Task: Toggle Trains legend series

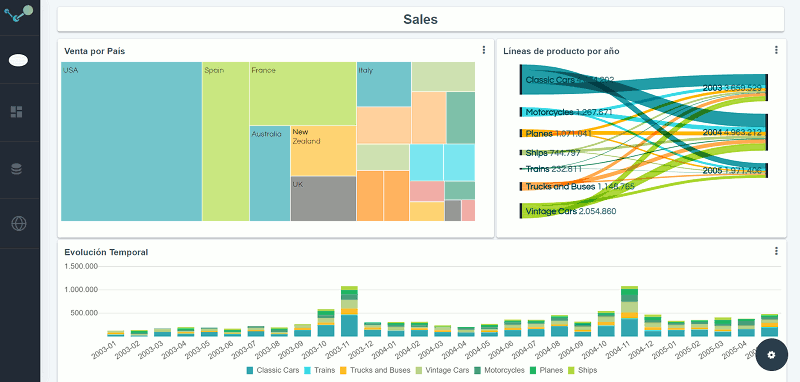Action: tap(319, 370)
